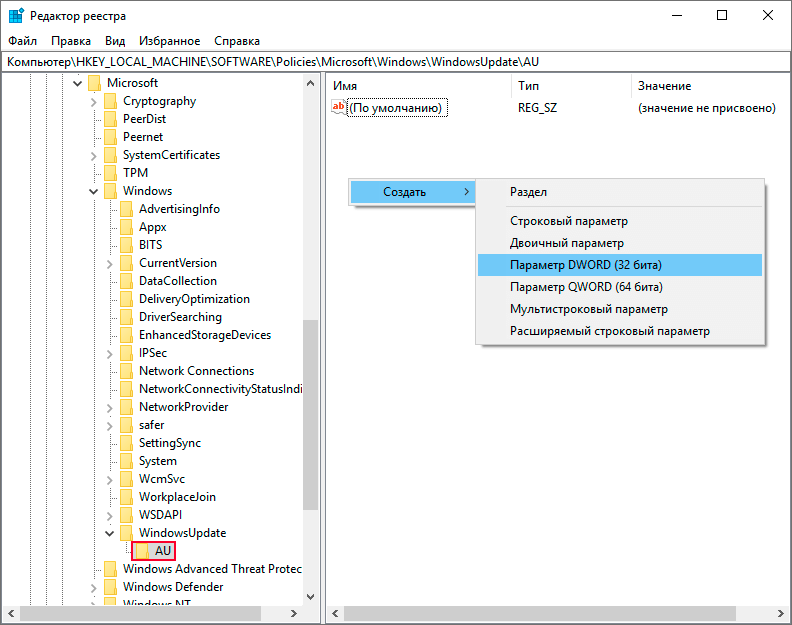Click the WorkplaceJoin folder icon
792x625 pixels.
point(127,497)
